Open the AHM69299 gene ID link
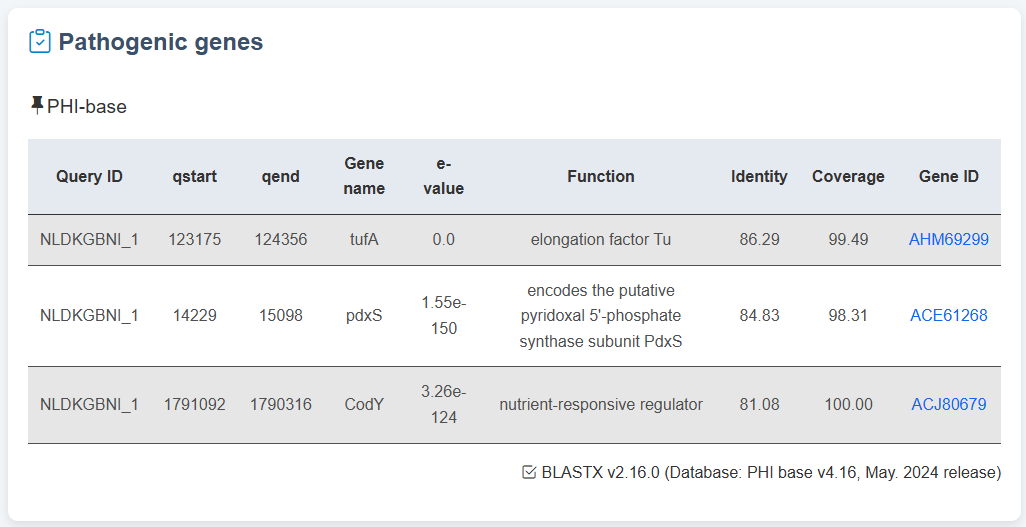This screenshot has width=1026, height=527. (x=948, y=240)
